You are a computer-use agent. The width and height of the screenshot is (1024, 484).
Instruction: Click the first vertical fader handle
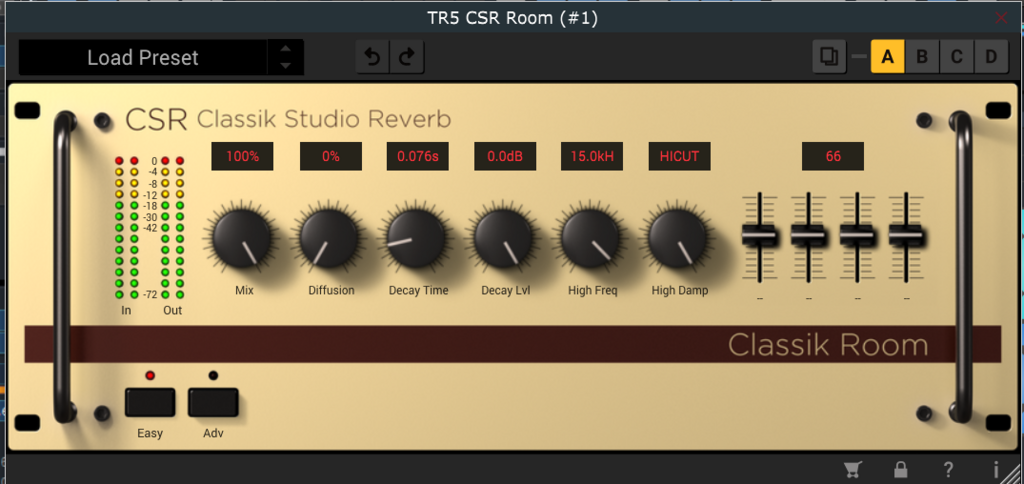(x=760, y=233)
